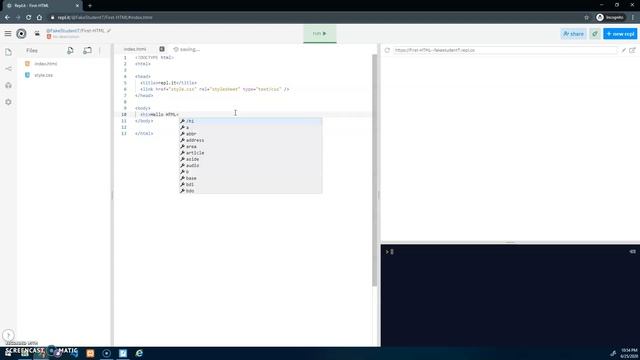This screenshot has width=640, height=360.
Task: Click the repl title @FakeStudent7/First-HTML
Action: (76, 31)
